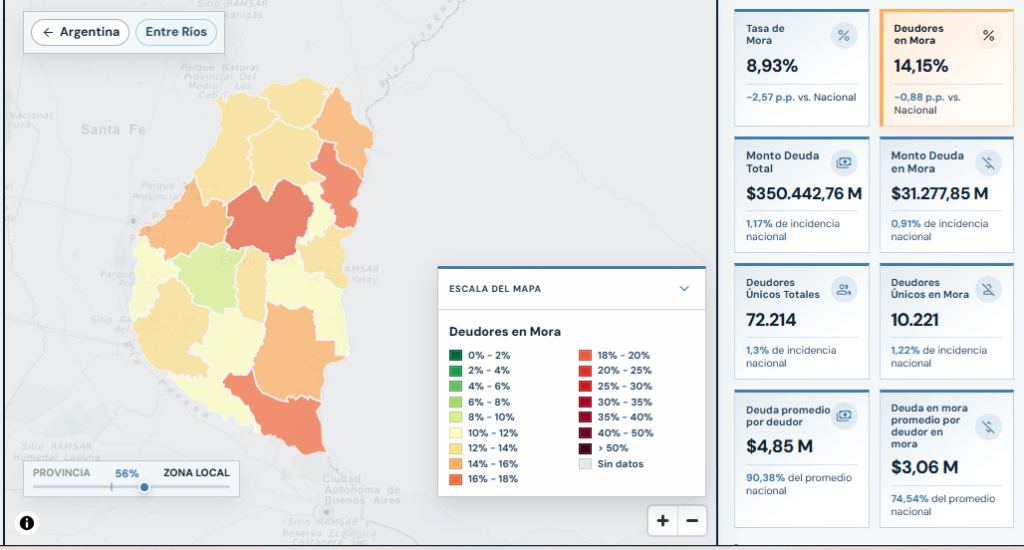Click the percent icon in Deudores en Mora card
The image size is (1024, 550).
pyautogui.click(x=988, y=35)
